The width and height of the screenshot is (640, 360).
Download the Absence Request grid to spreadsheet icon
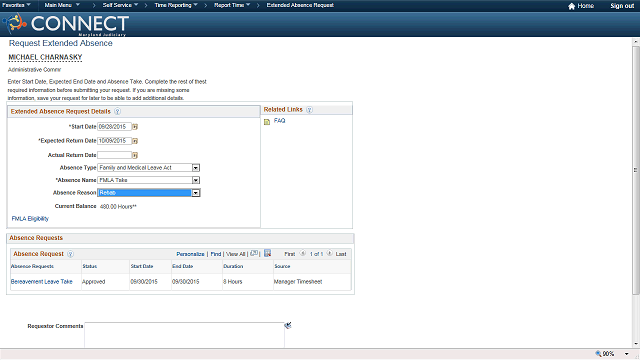(x=267, y=253)
